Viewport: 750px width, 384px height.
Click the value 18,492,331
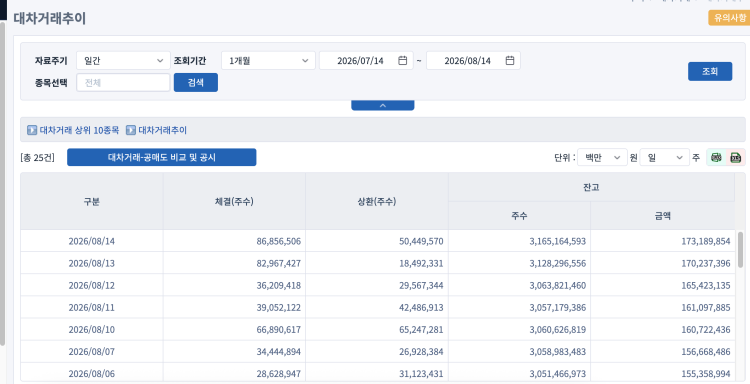pyautogui.click(x=421, y=263)
